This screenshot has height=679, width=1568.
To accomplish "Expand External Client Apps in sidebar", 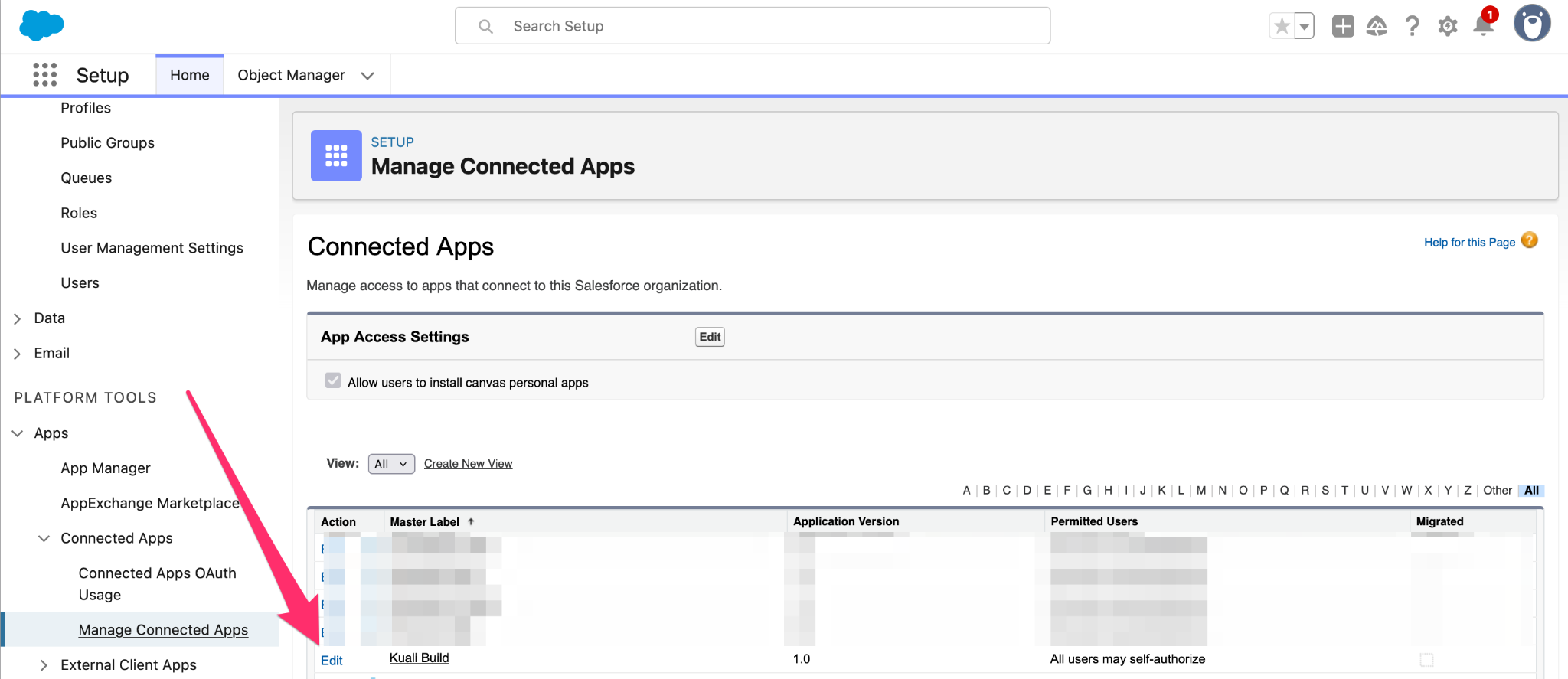I will coord(44,665).
